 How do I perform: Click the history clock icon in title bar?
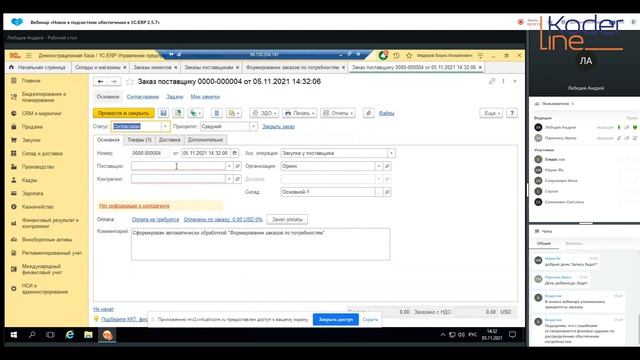coord(396,56)
